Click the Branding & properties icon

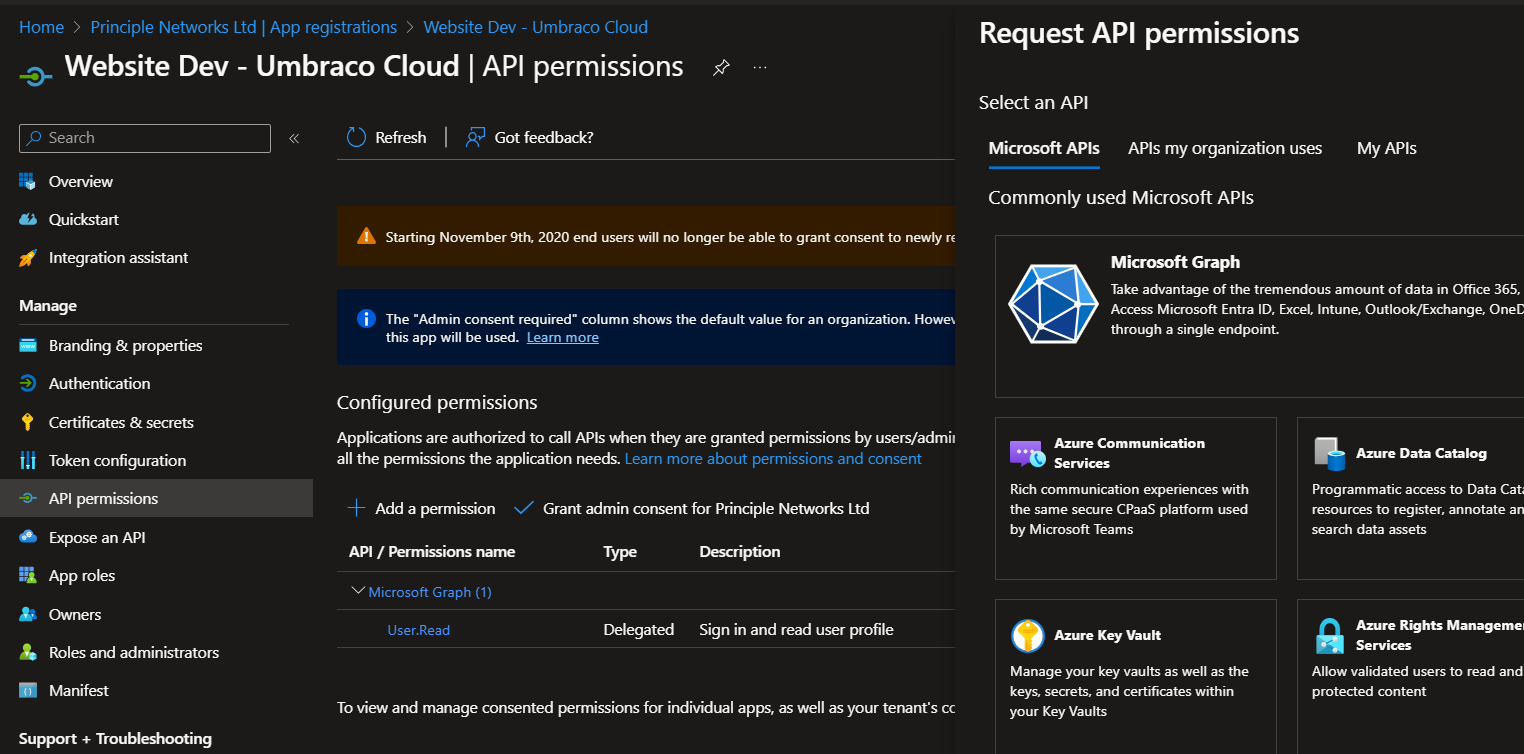28,346
